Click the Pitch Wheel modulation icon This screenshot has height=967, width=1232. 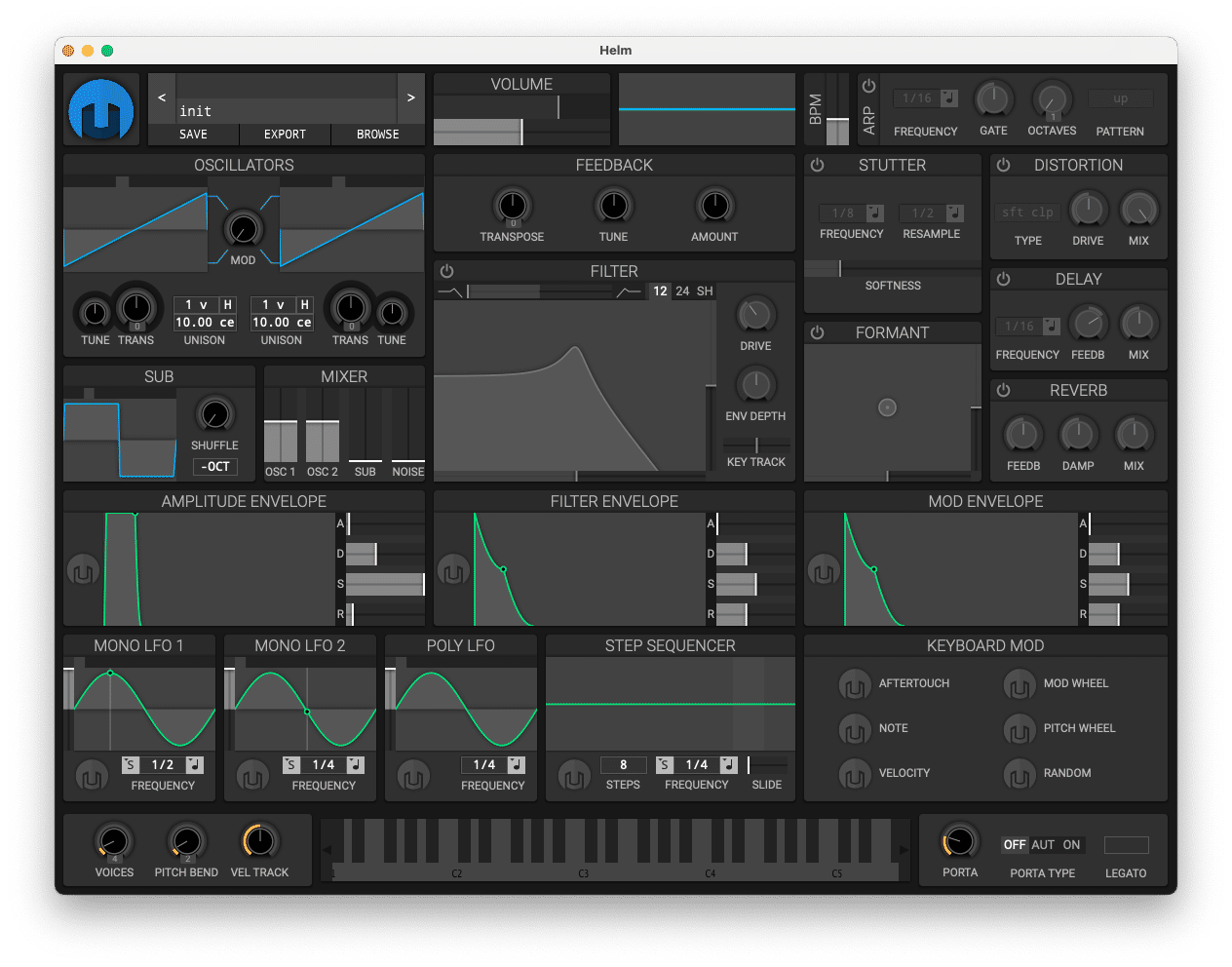(1020, 729)
